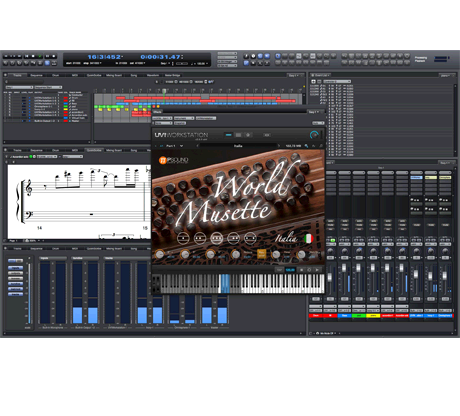Click the yellow color swatch in the track list

pyautogui.click(x=66, y=109)
